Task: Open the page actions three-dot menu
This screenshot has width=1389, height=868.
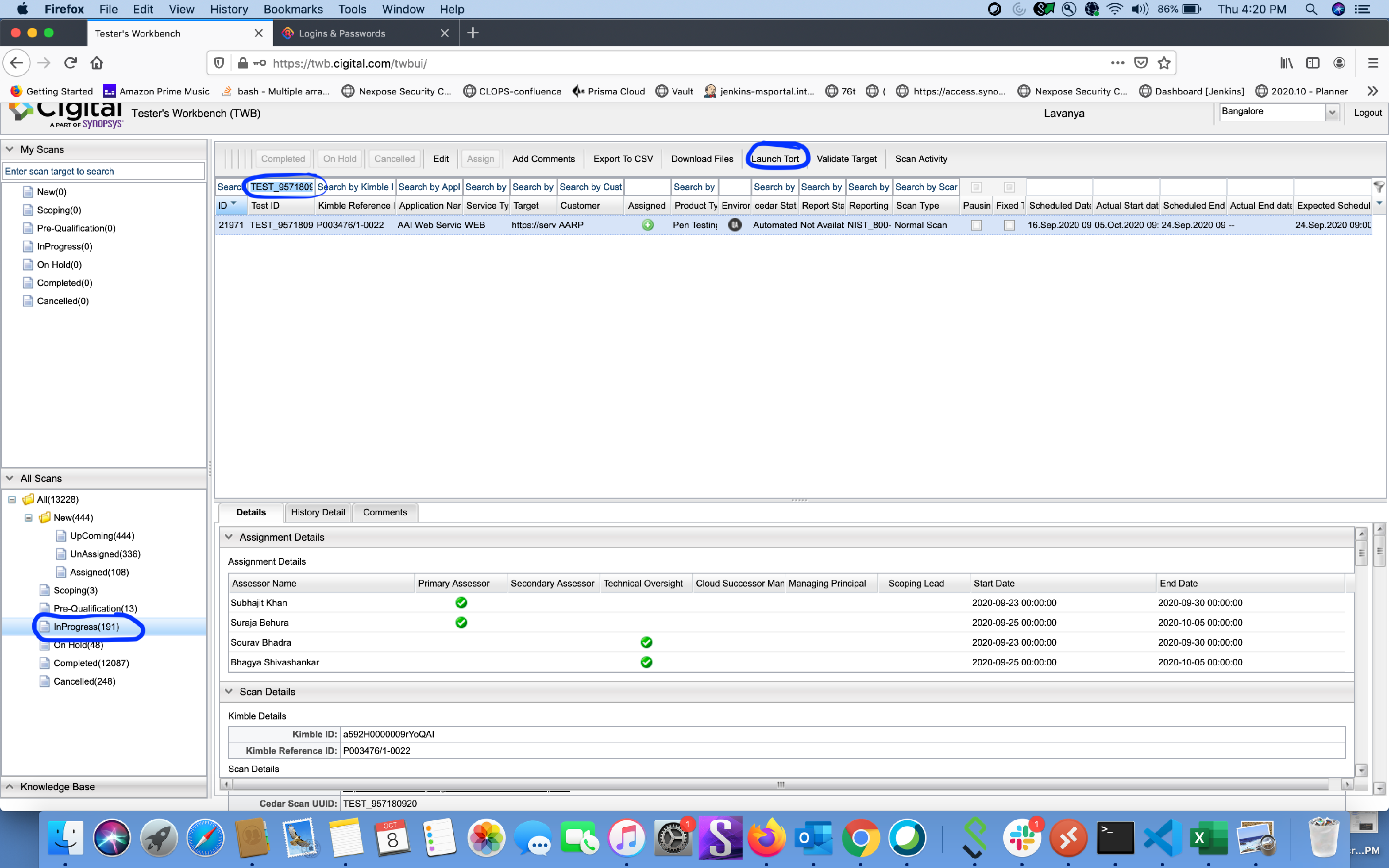Action: coord(1117,63)
